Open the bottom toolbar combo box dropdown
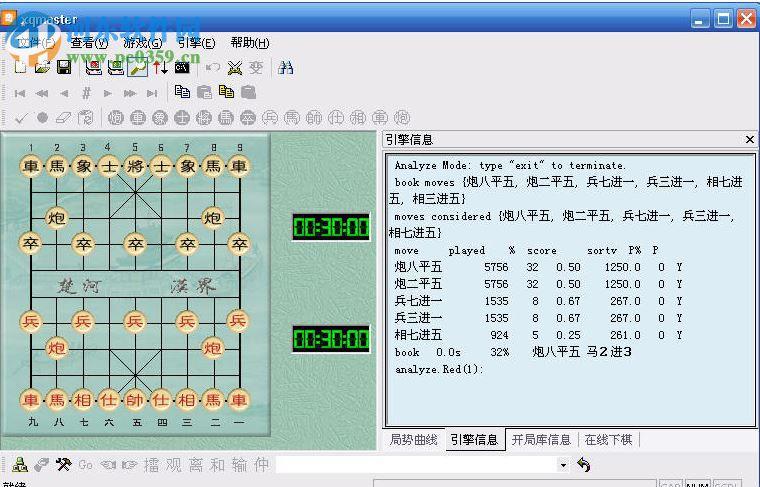 pyautogui.click(x=563, y=465)
